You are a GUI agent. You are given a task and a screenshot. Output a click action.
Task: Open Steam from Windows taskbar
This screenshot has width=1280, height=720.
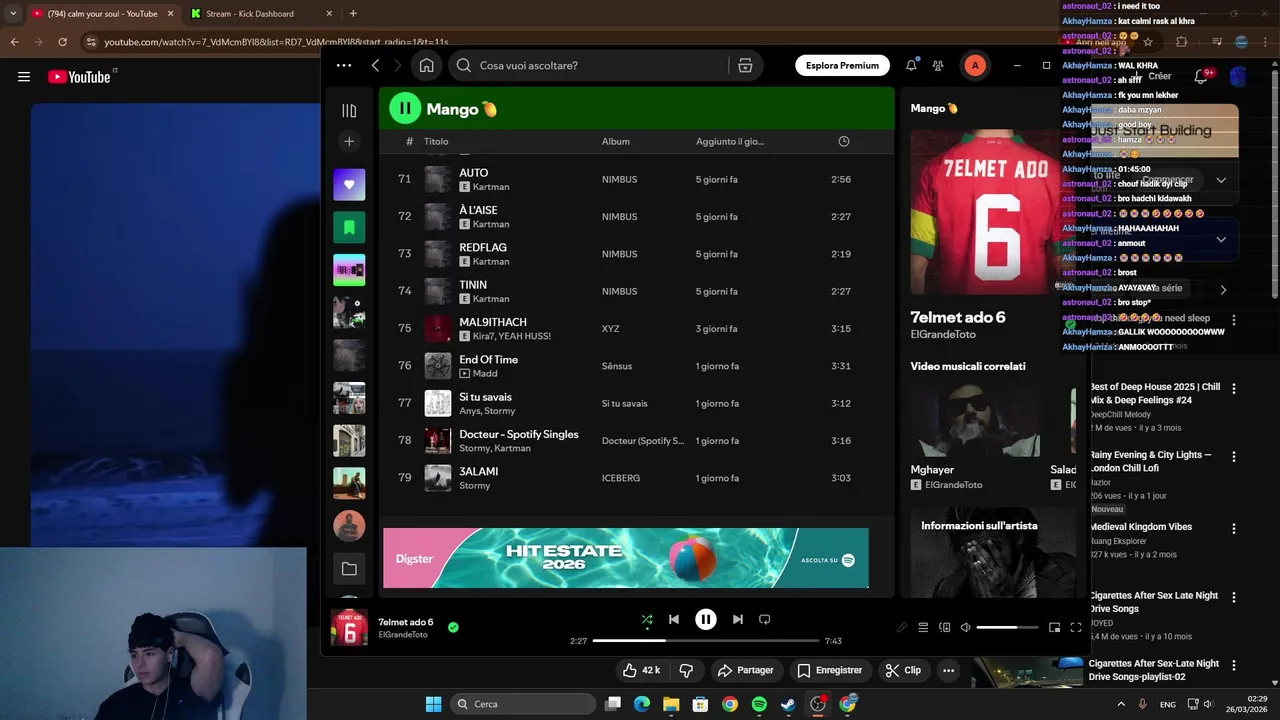(788, 704)
